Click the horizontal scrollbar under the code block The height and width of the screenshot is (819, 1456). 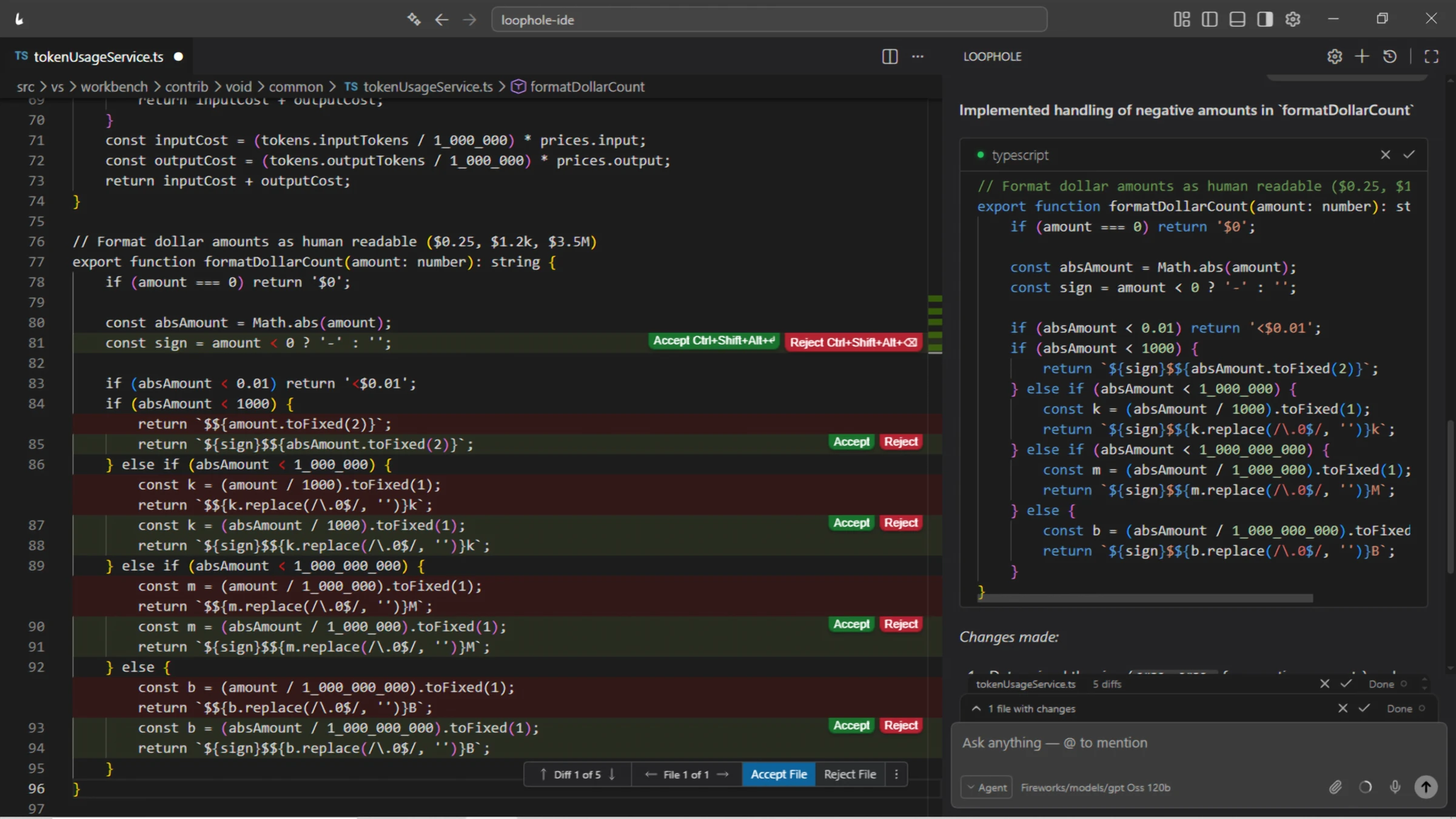(1146, 599)
